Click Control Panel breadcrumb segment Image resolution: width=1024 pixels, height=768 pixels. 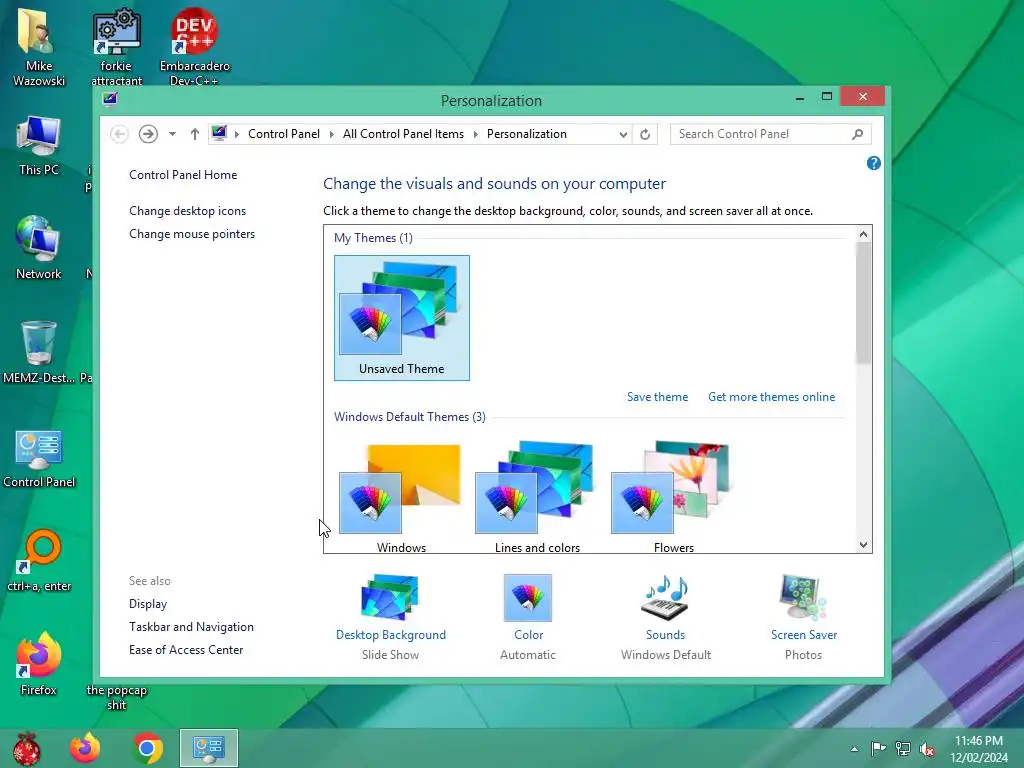pyautogui.click(x=283, y=134)
